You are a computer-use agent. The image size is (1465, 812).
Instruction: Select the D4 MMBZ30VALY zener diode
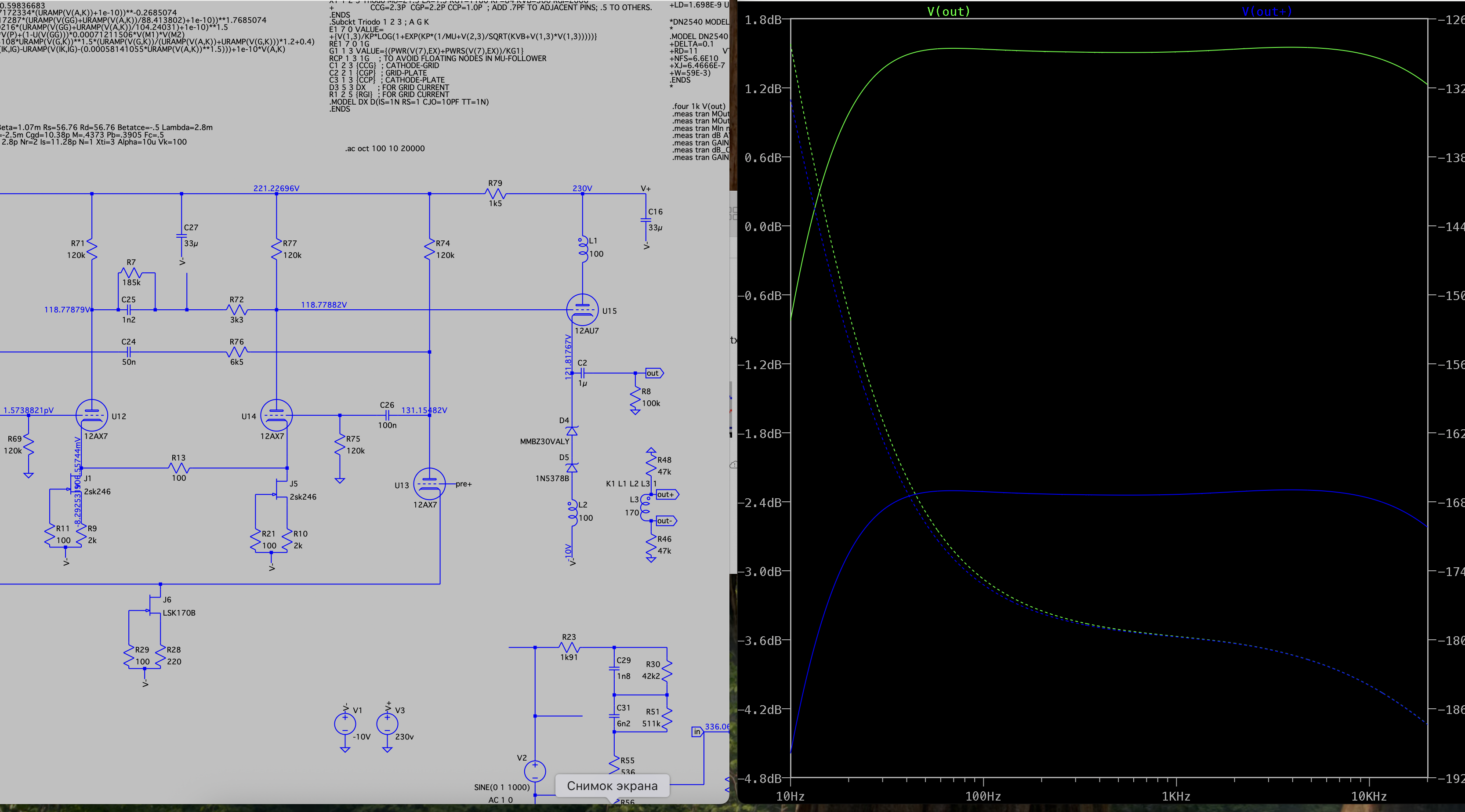coord(572,431)
